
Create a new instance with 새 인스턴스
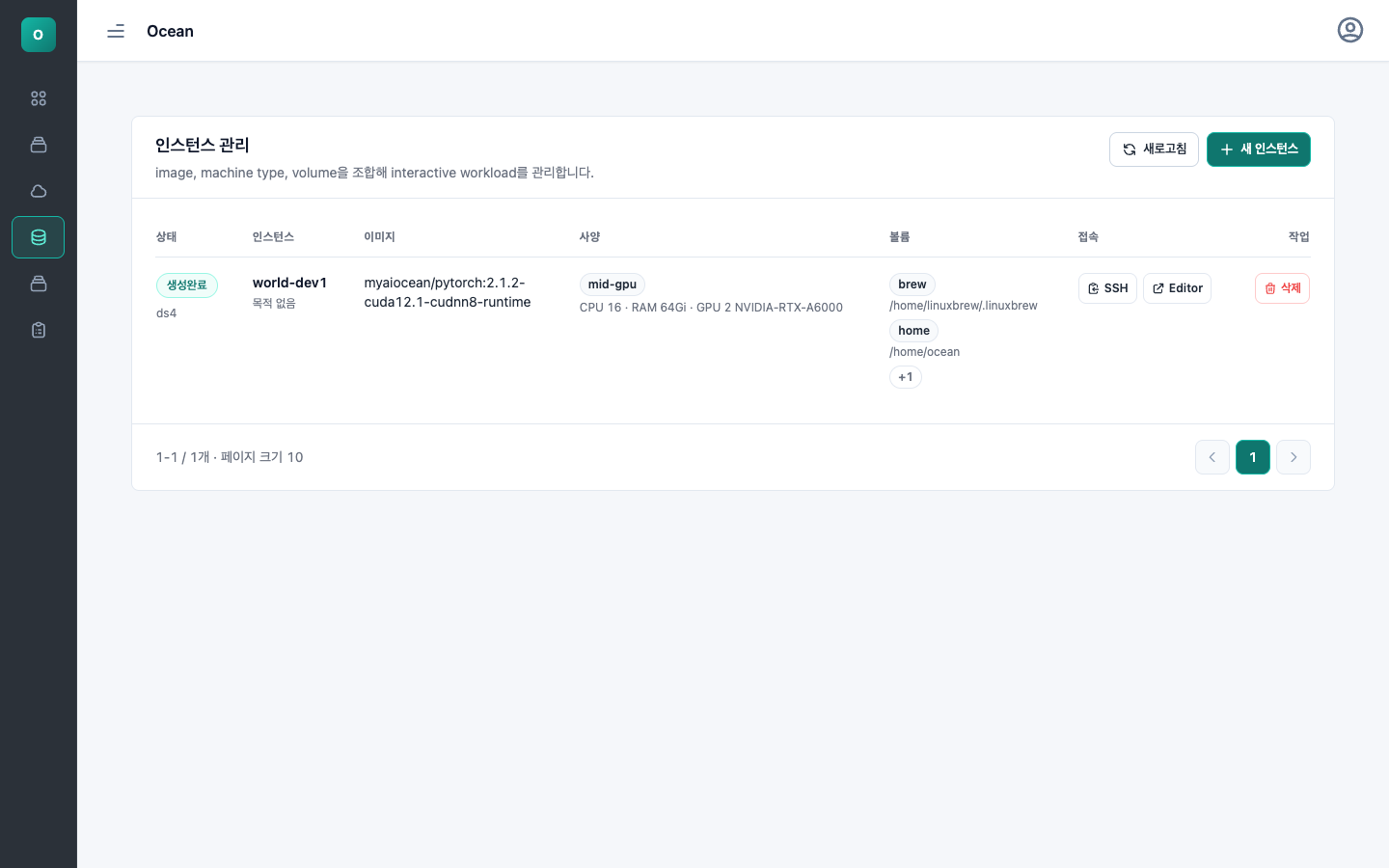tap(1259, 149)
